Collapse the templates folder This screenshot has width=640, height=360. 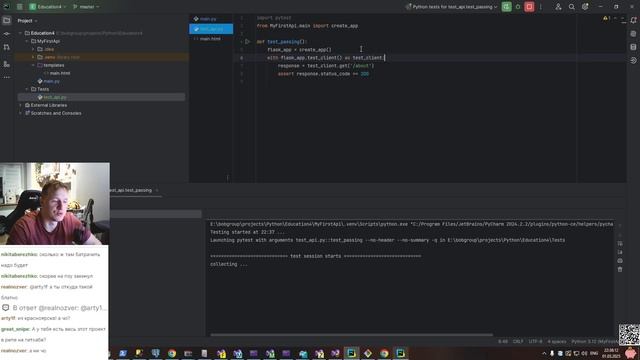click(x=33, y=65)
